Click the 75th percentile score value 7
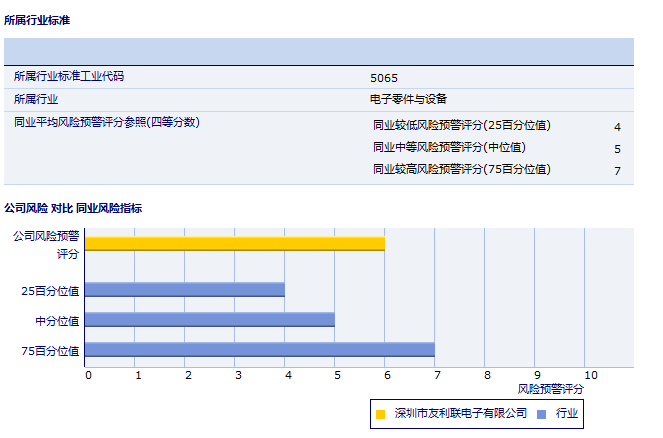 617,171
